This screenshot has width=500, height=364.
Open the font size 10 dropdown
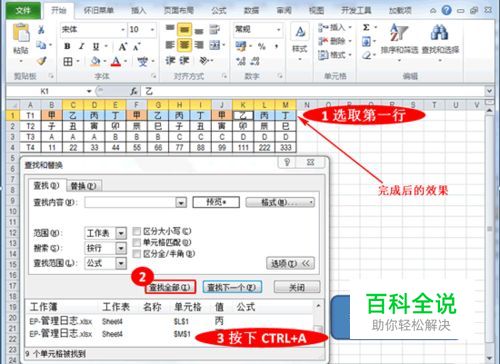tap(152, 30)
